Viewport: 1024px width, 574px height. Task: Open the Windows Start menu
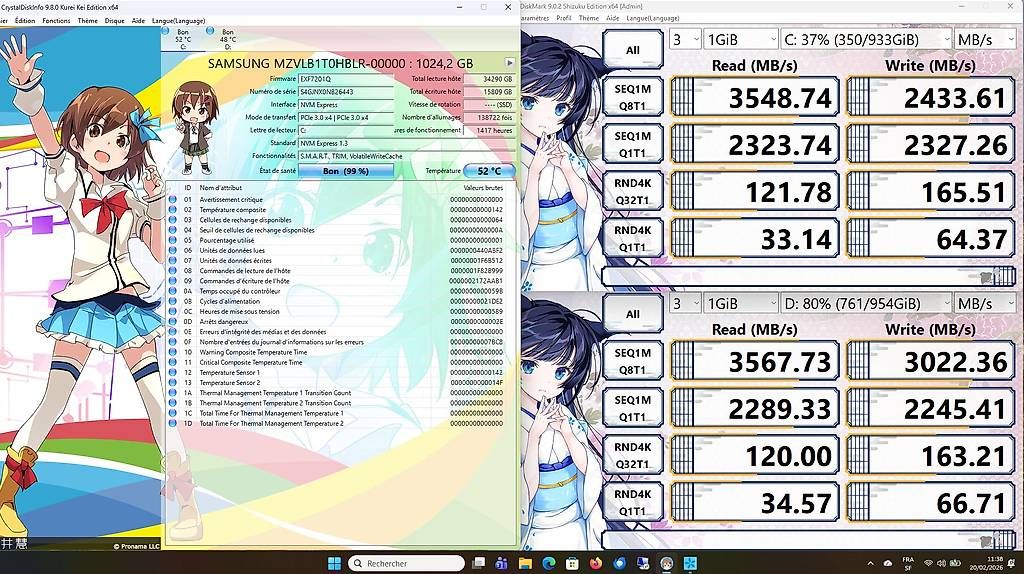[x=334, y=563]
